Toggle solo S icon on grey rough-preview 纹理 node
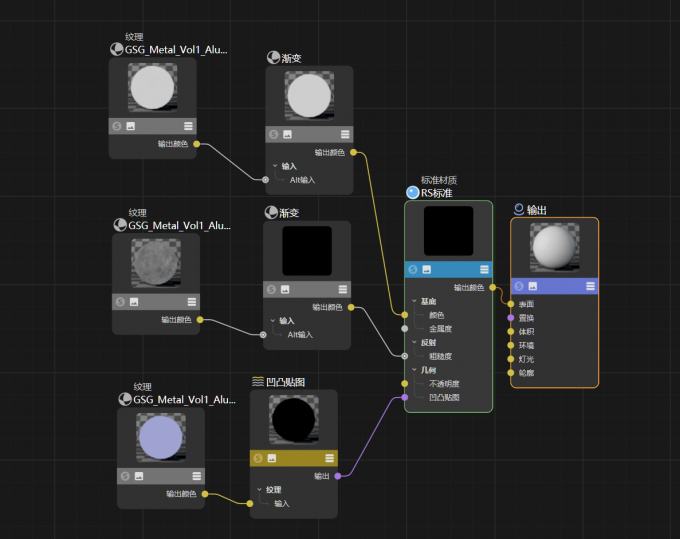Viewport: 680px width, 539px height. (120, 302)
